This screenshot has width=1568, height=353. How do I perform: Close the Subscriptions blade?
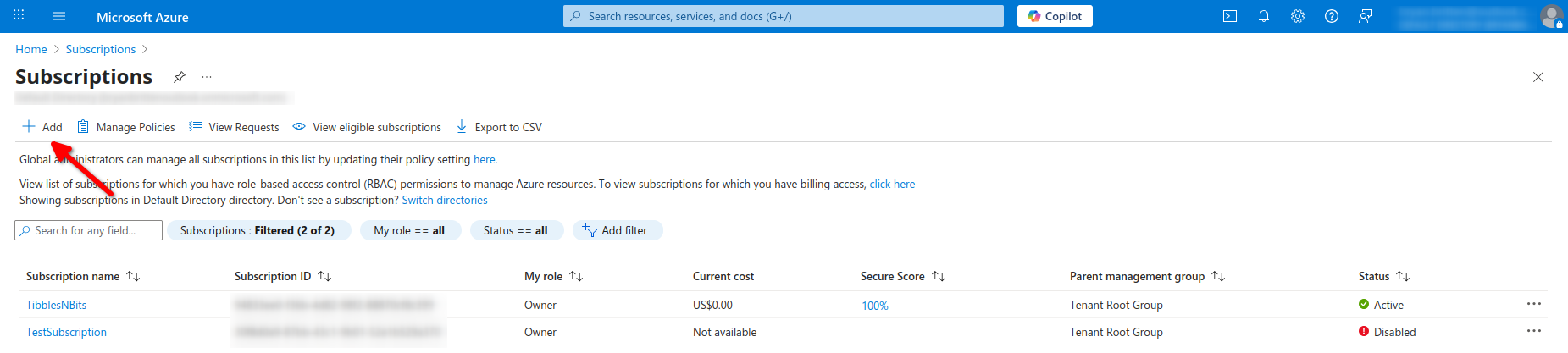pyautogui.click(x=1538, y=77)
